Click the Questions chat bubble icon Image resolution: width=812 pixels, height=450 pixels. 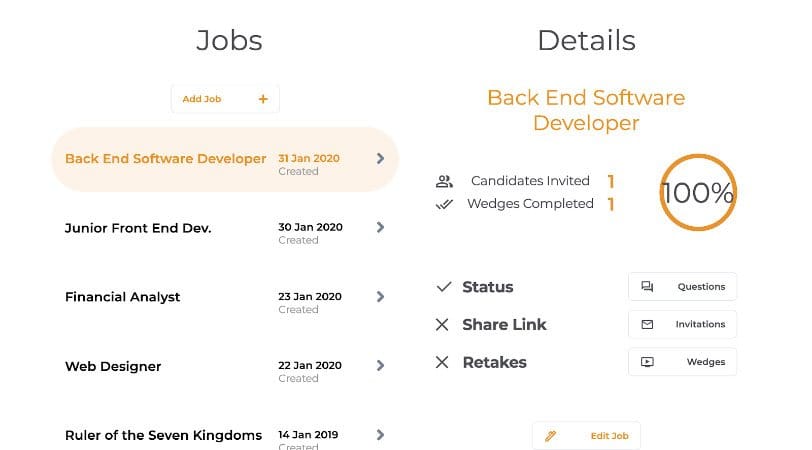click(647, 287)
